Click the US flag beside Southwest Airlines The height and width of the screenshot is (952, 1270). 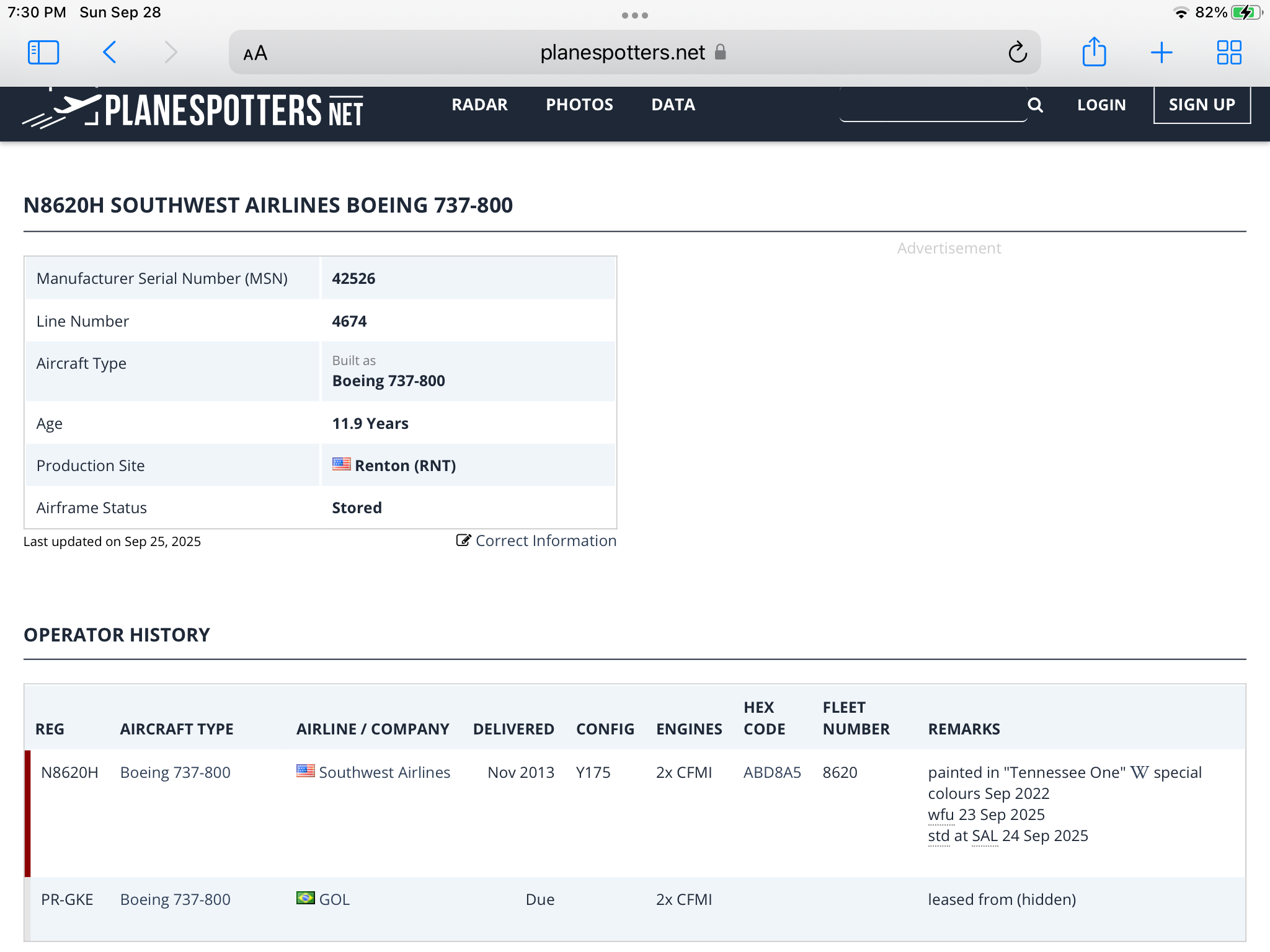pos(305,771)
